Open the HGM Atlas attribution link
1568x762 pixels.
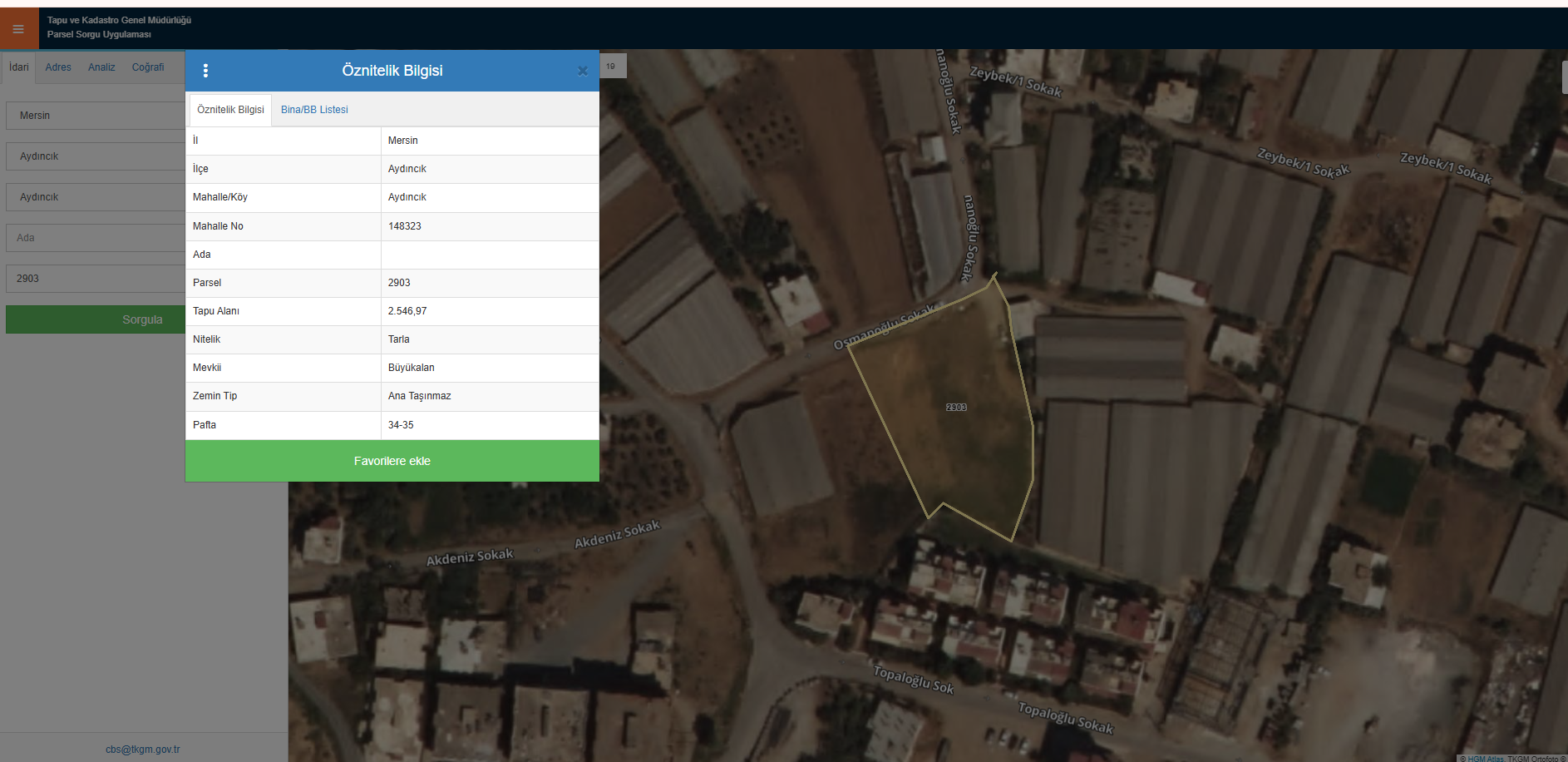pos(1485,758)
